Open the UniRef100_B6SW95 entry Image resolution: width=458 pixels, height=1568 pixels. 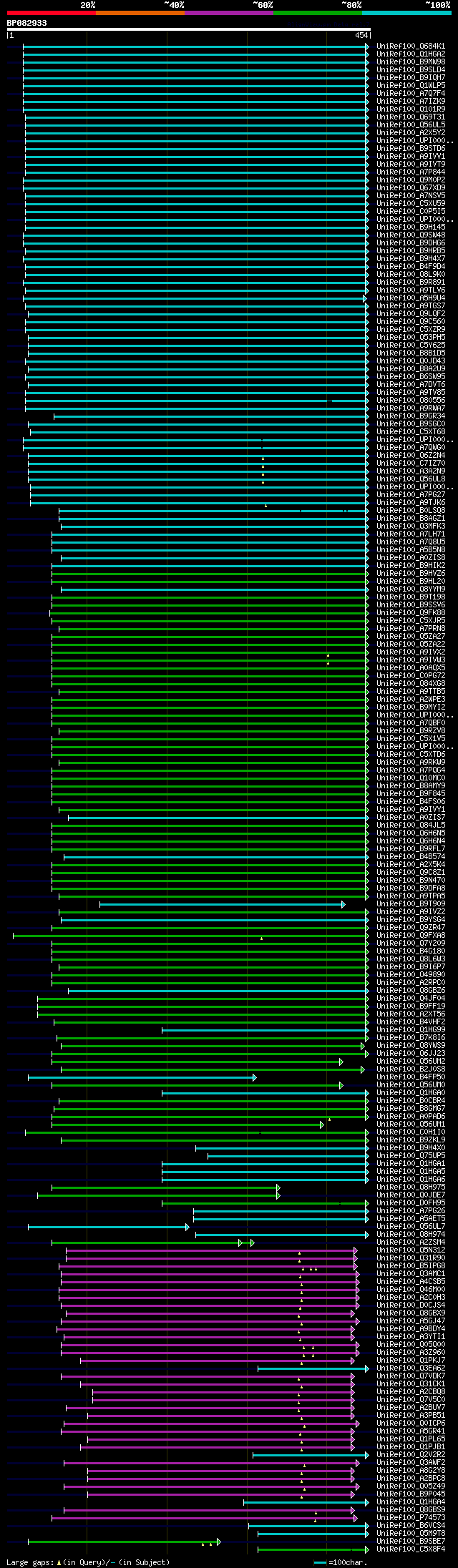pyautogui.click(x=411, y=377)
